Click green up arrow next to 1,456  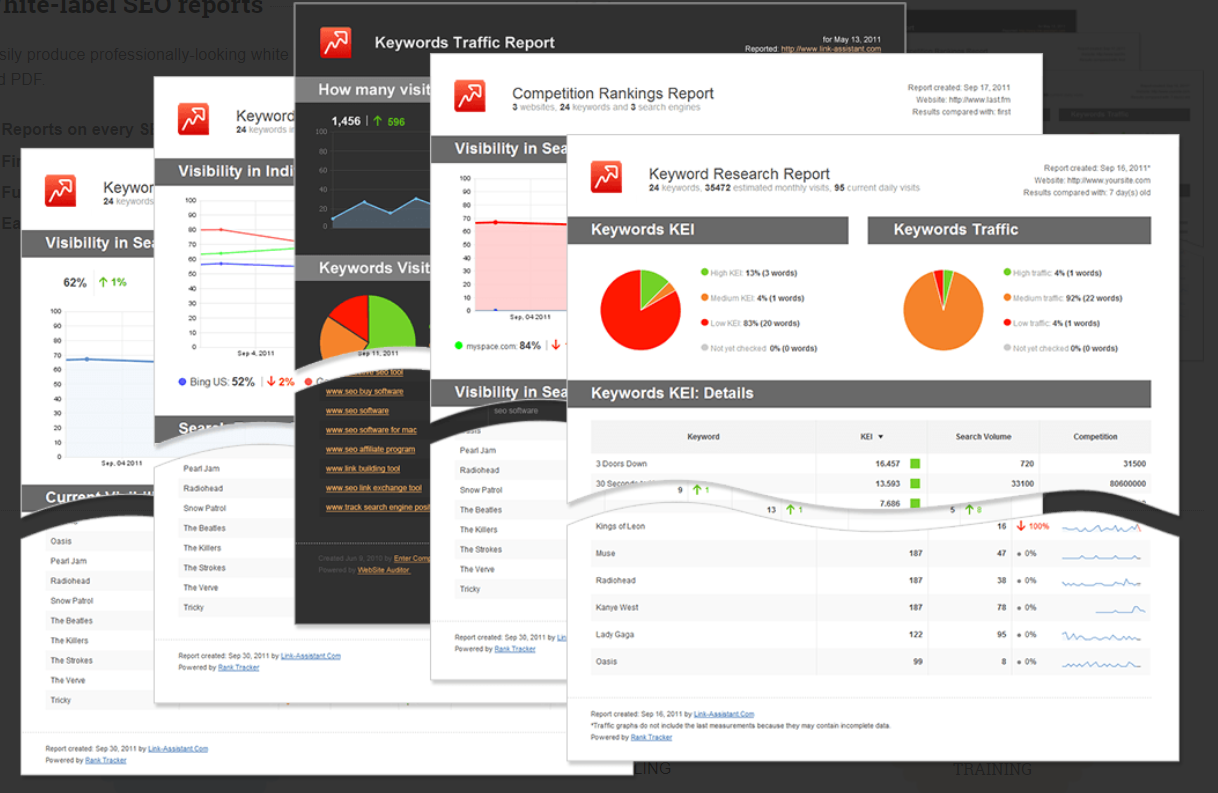377,121
